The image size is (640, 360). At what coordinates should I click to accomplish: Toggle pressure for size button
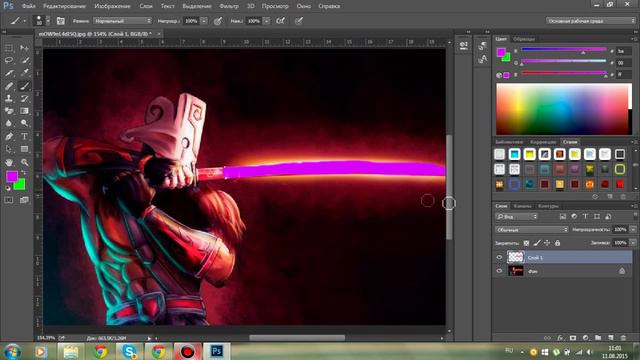pos(299,21)
